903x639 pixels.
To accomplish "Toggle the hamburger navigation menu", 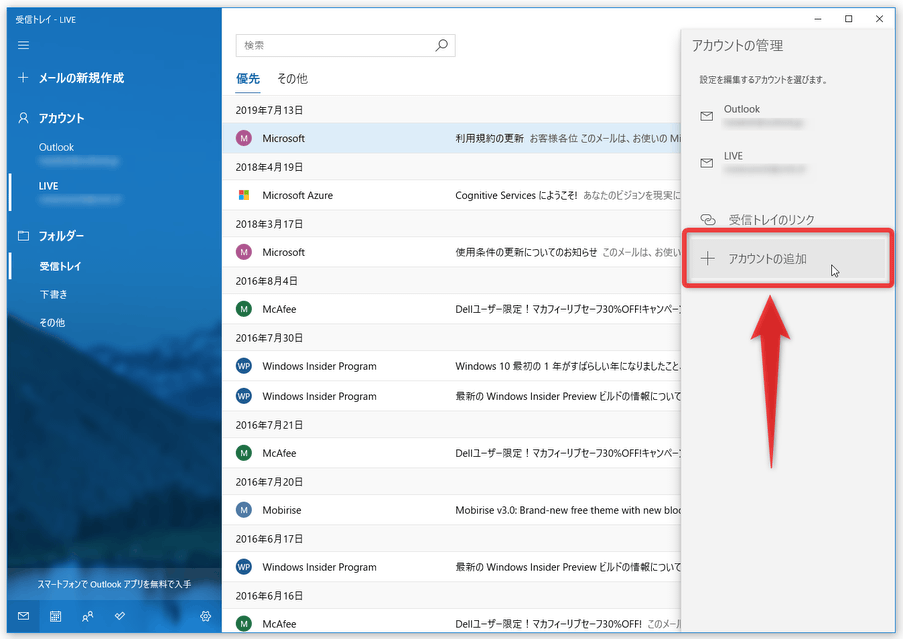I will click(23, 45).
